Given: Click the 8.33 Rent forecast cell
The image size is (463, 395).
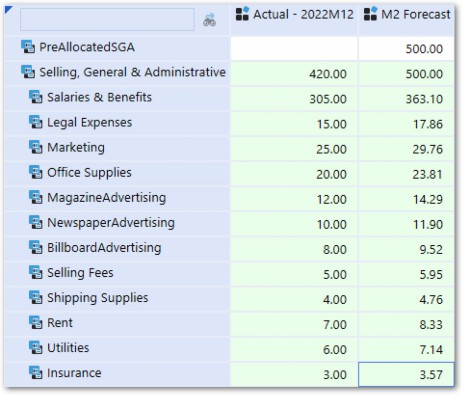Looking at the screenshot, I should [x=406, y=324].
